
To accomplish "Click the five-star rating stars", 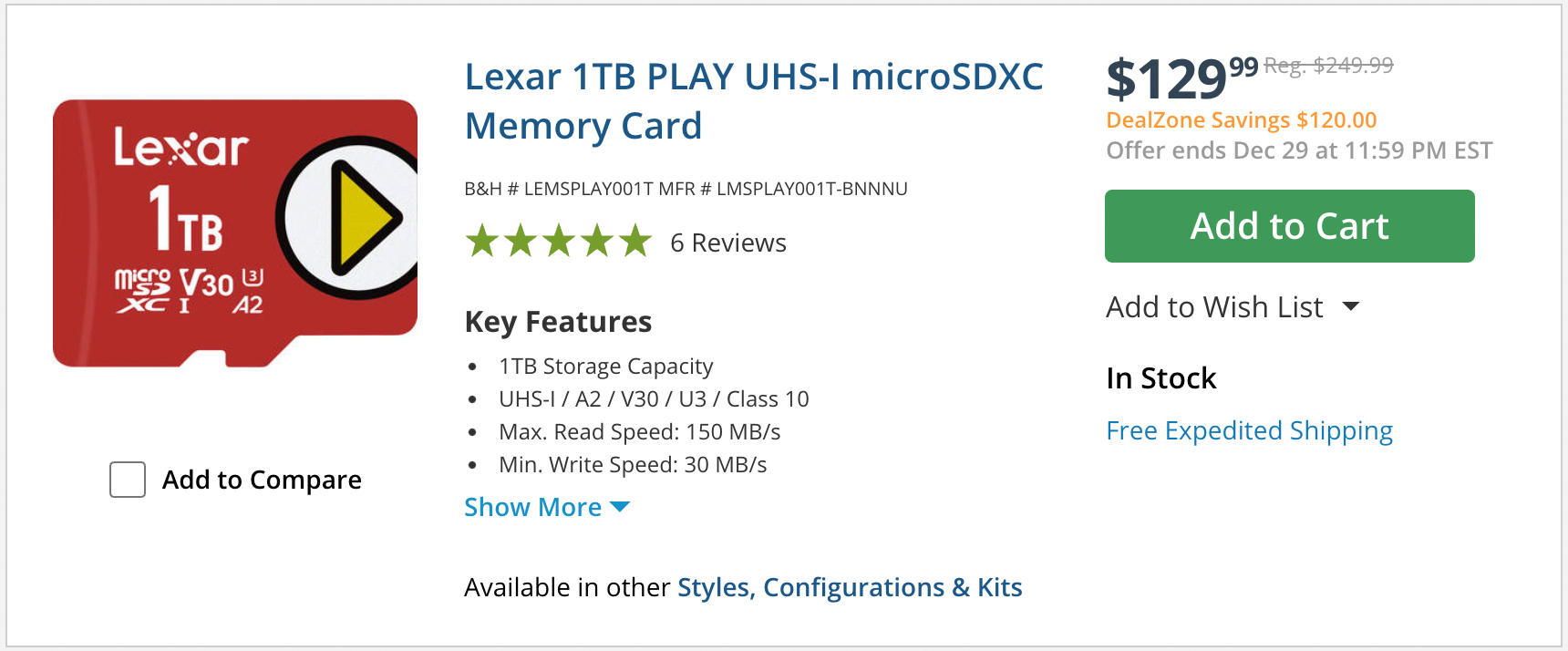I will point(558,243).
